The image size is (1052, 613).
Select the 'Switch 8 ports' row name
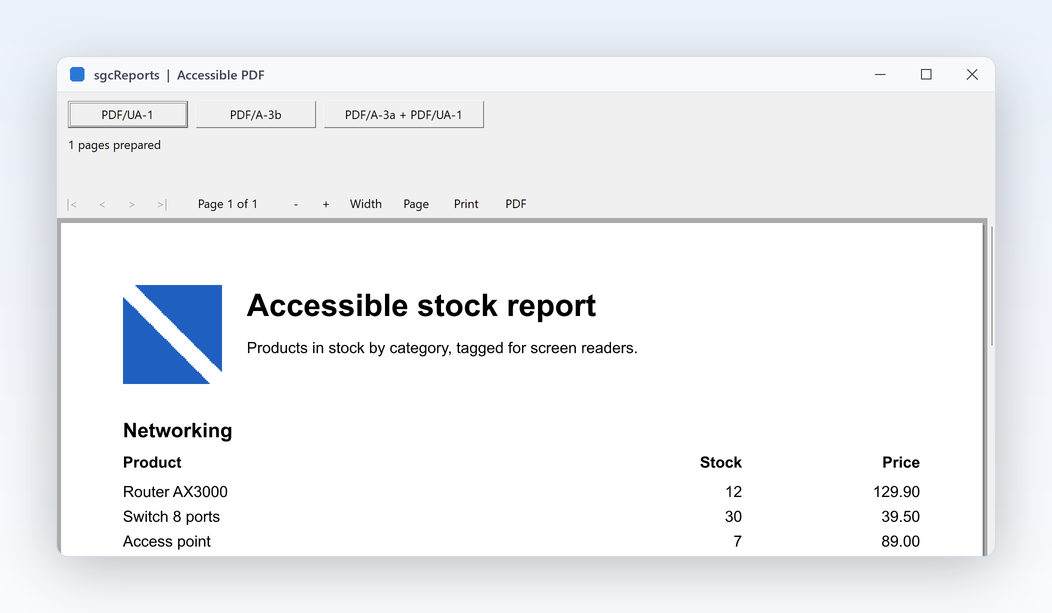click(x=171, y=517)
